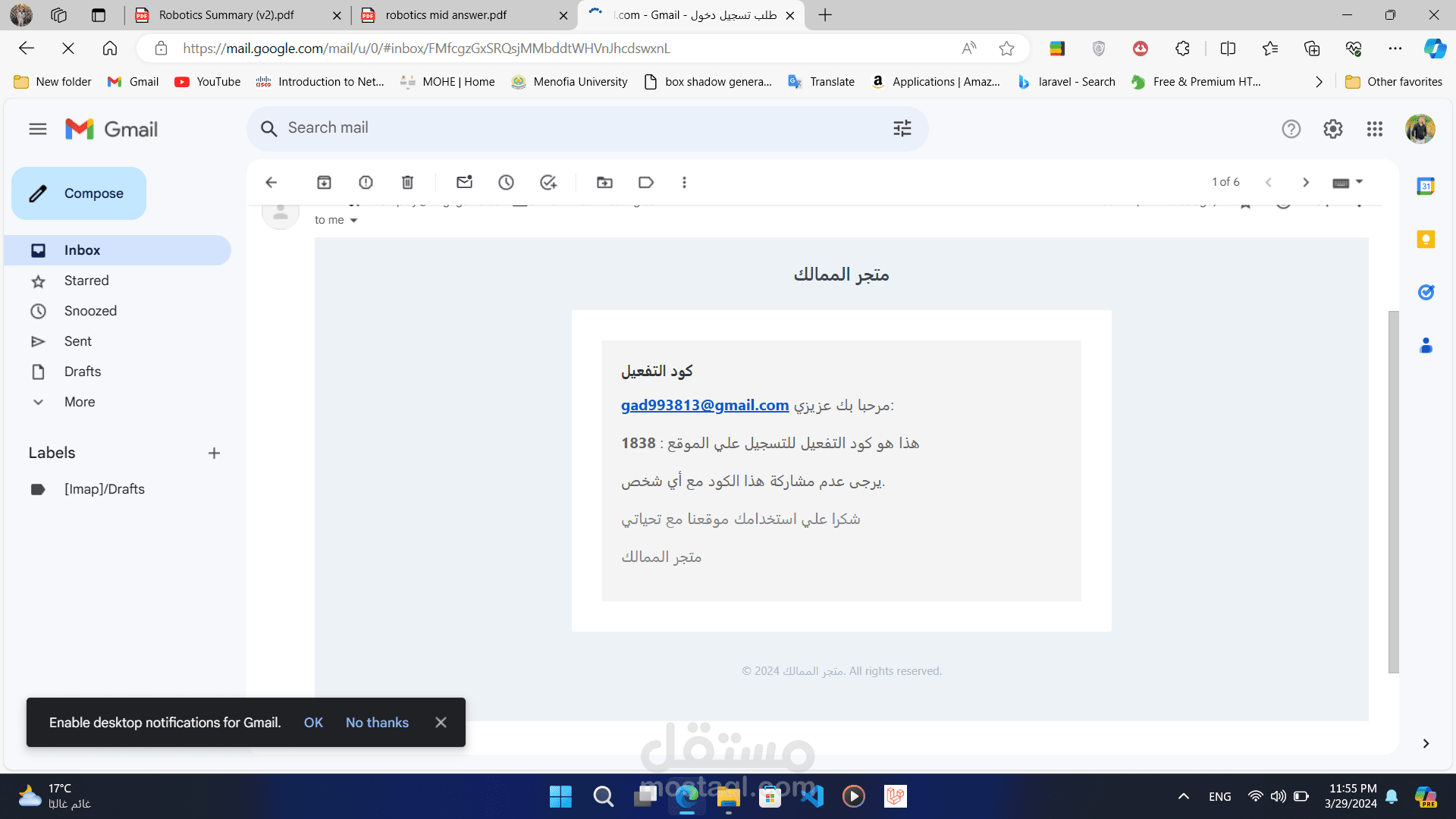Click the Compose button
1456x819 pixels.
click(79, 193)
